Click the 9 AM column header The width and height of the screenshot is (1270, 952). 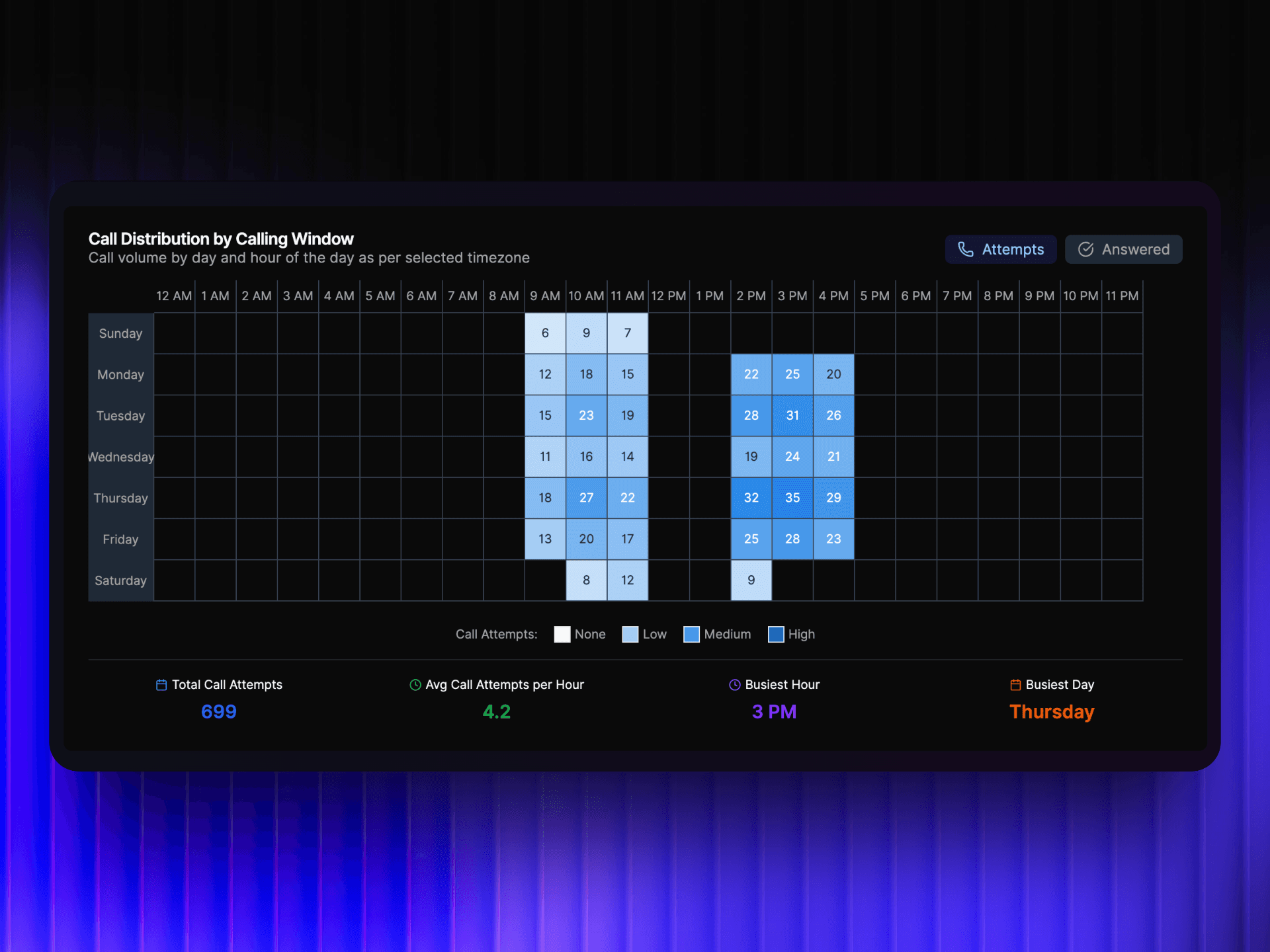pyautogui.click(x=545, y=296)
